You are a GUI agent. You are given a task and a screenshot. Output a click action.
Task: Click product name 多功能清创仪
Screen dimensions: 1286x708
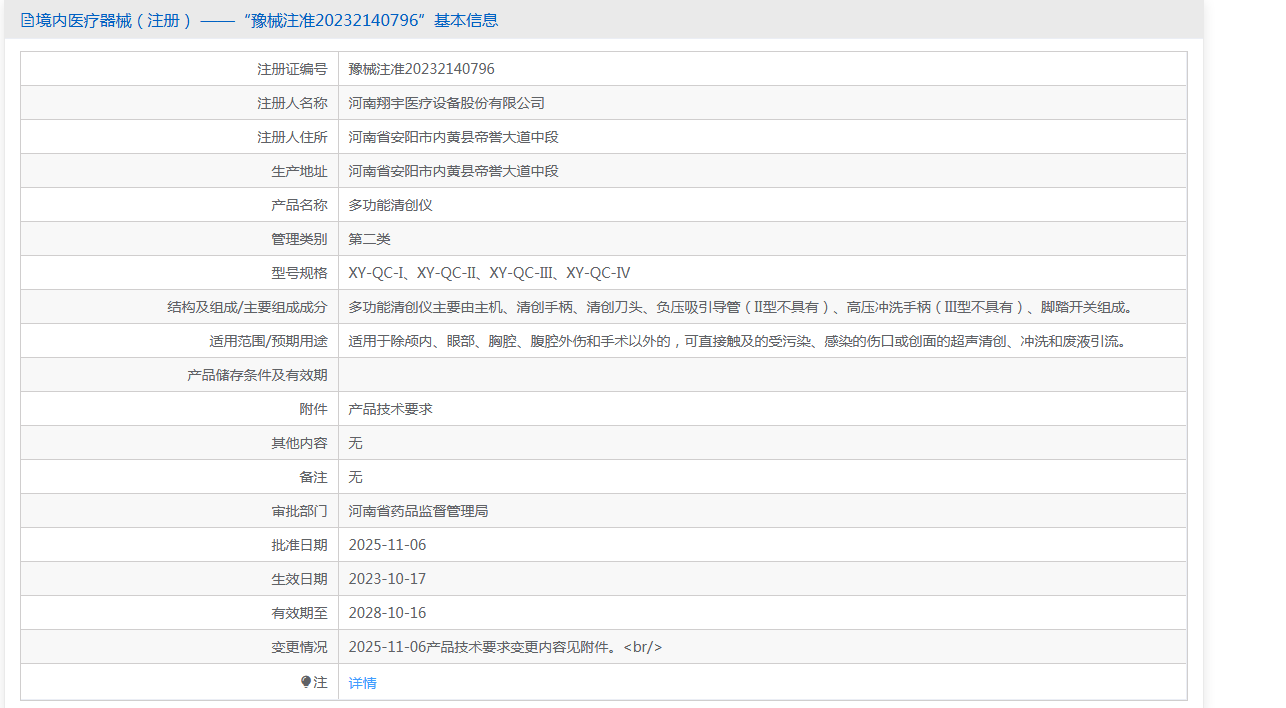pos(390,205)
